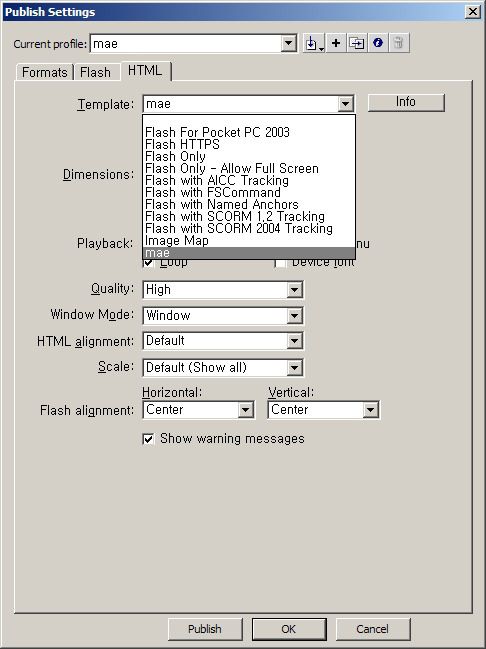The width and height of the screenshot is (486, 649).
Task: Open Profile properties info icon
Action: point(378,43)
